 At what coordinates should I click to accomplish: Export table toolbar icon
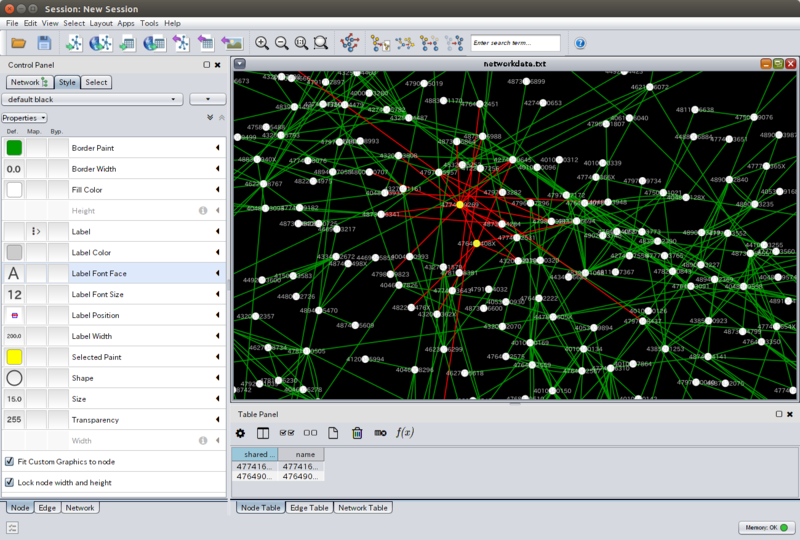pyautogui.click(x=205, y=43)
